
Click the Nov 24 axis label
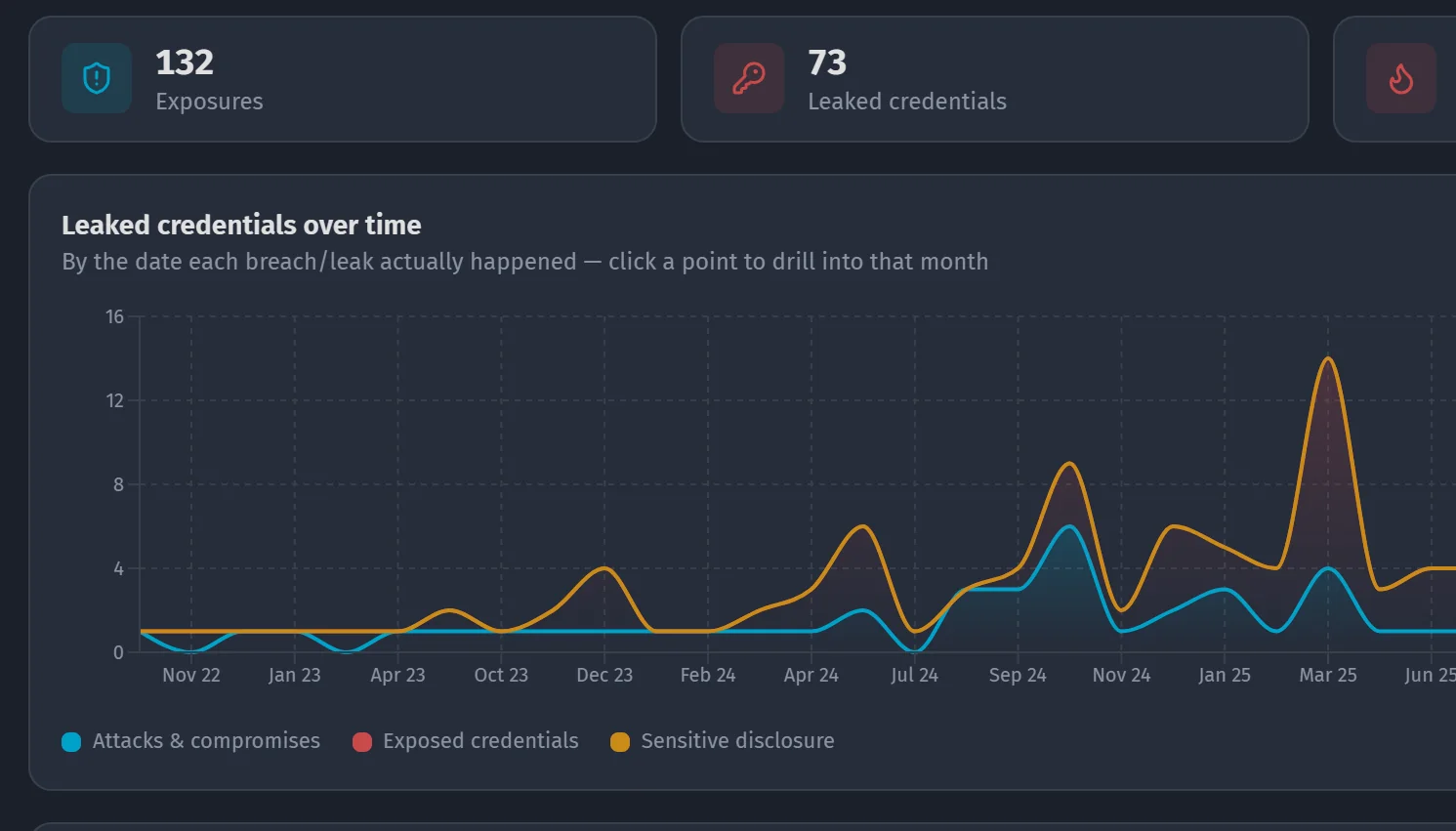pos(1121,675)
